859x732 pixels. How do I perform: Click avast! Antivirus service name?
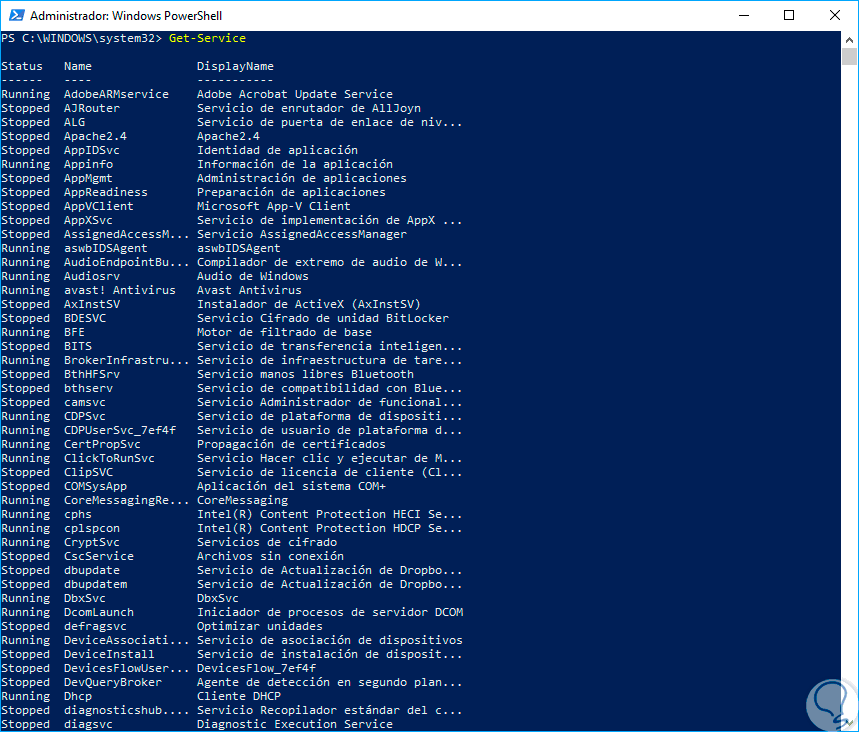pos(119,290)
